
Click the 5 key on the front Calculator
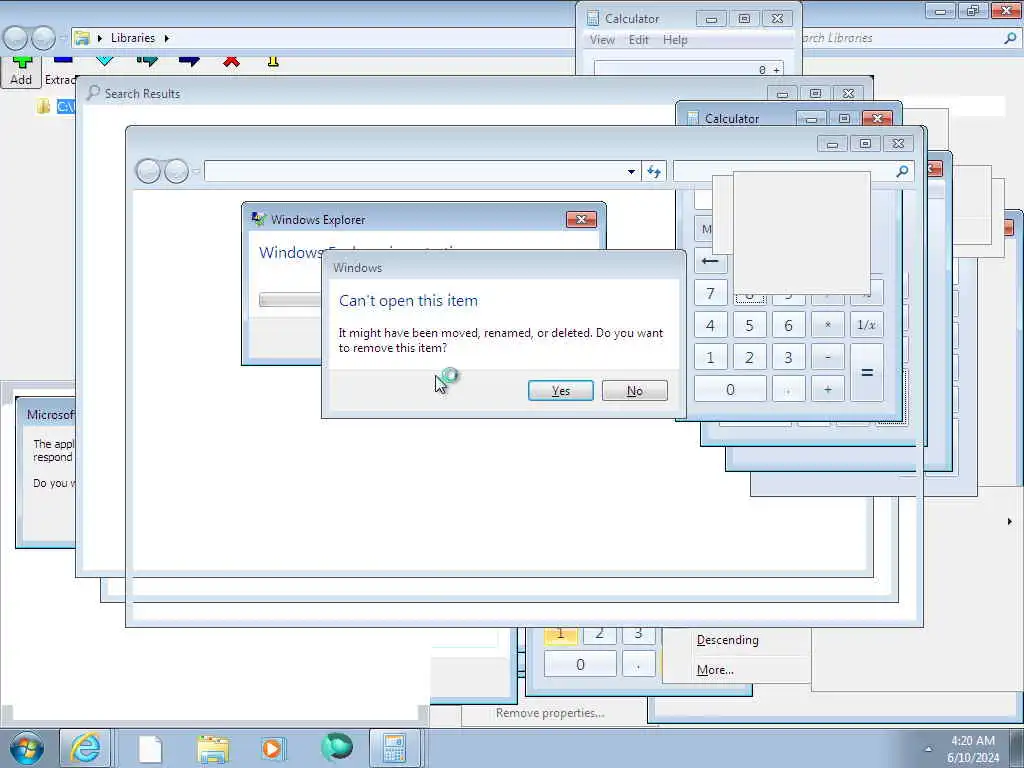[x=749, y=325]
